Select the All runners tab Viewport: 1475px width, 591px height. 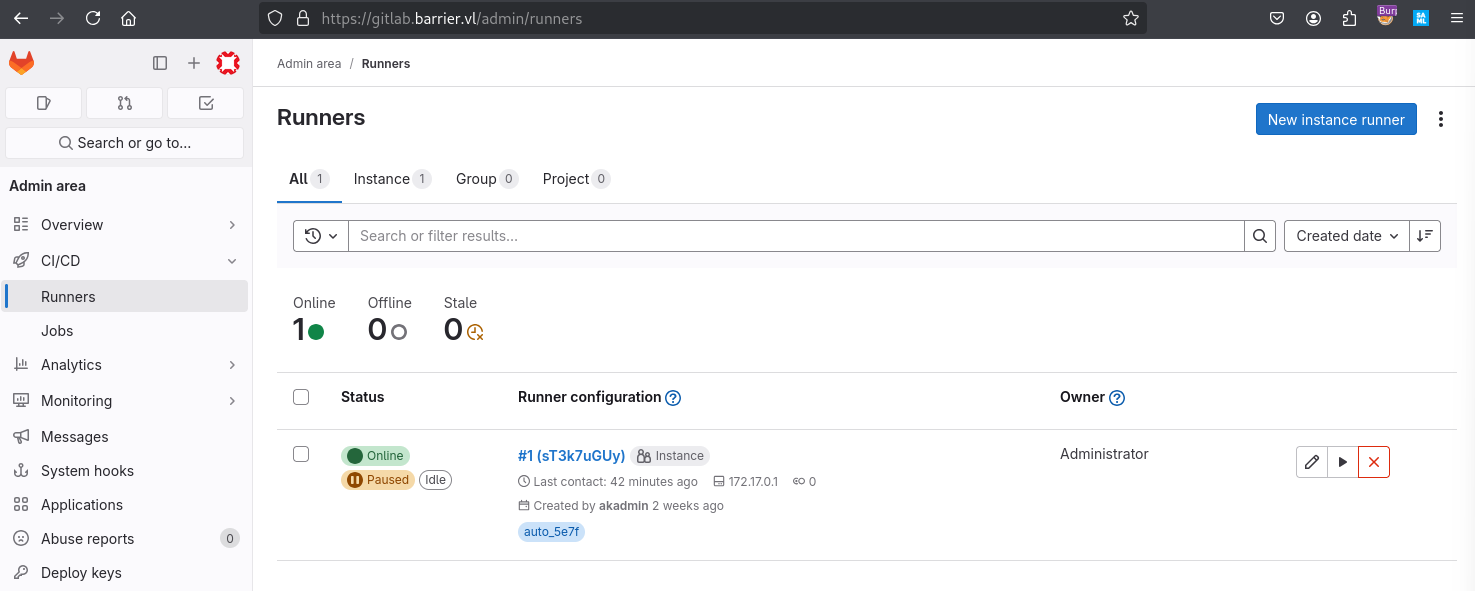(309, 179)
